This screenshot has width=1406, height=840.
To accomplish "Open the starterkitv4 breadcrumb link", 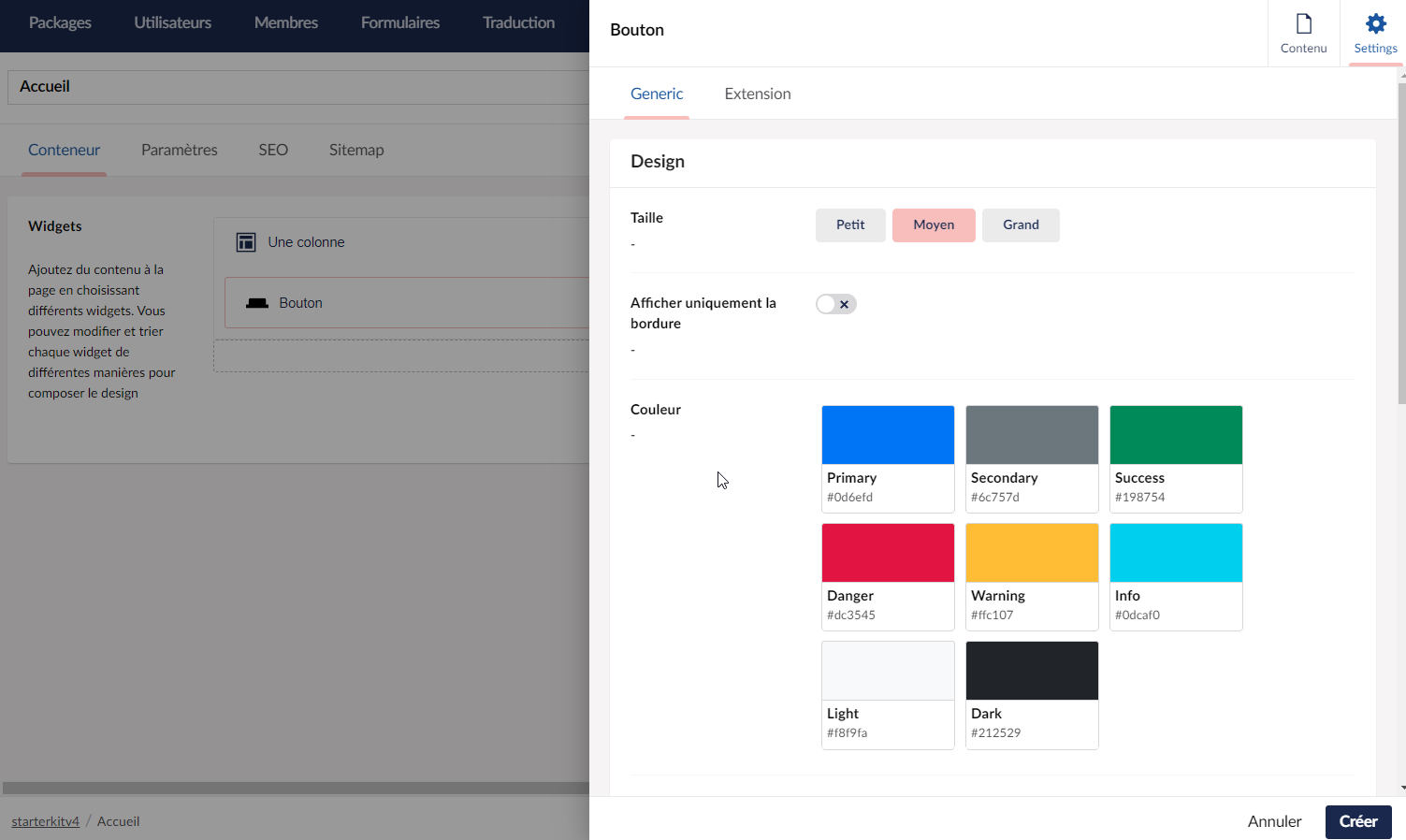I will (45, 821).
